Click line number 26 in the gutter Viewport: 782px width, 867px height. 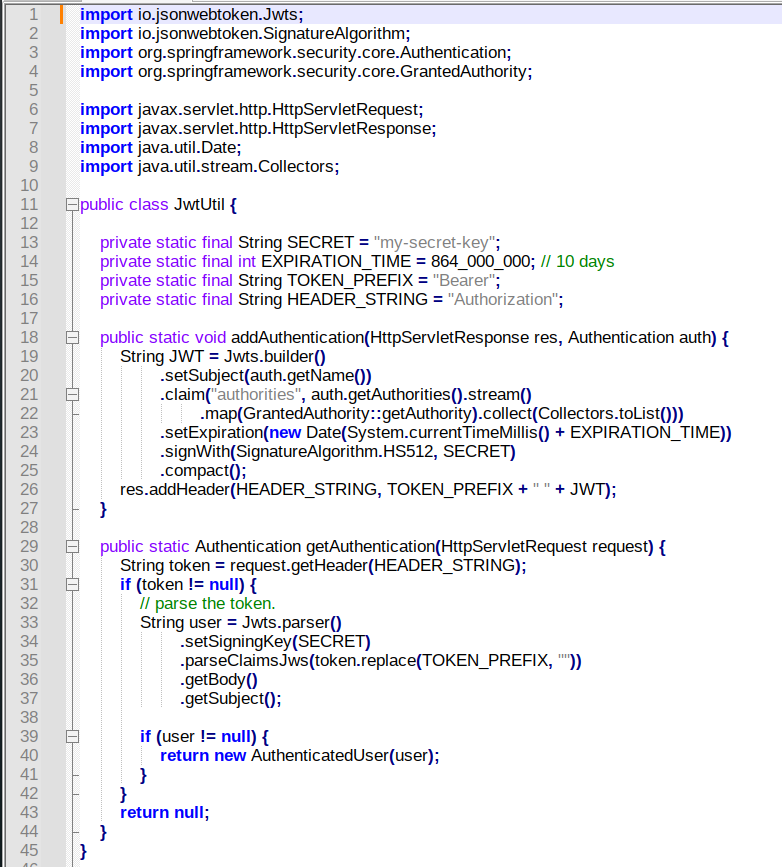[x=29, y=489]
